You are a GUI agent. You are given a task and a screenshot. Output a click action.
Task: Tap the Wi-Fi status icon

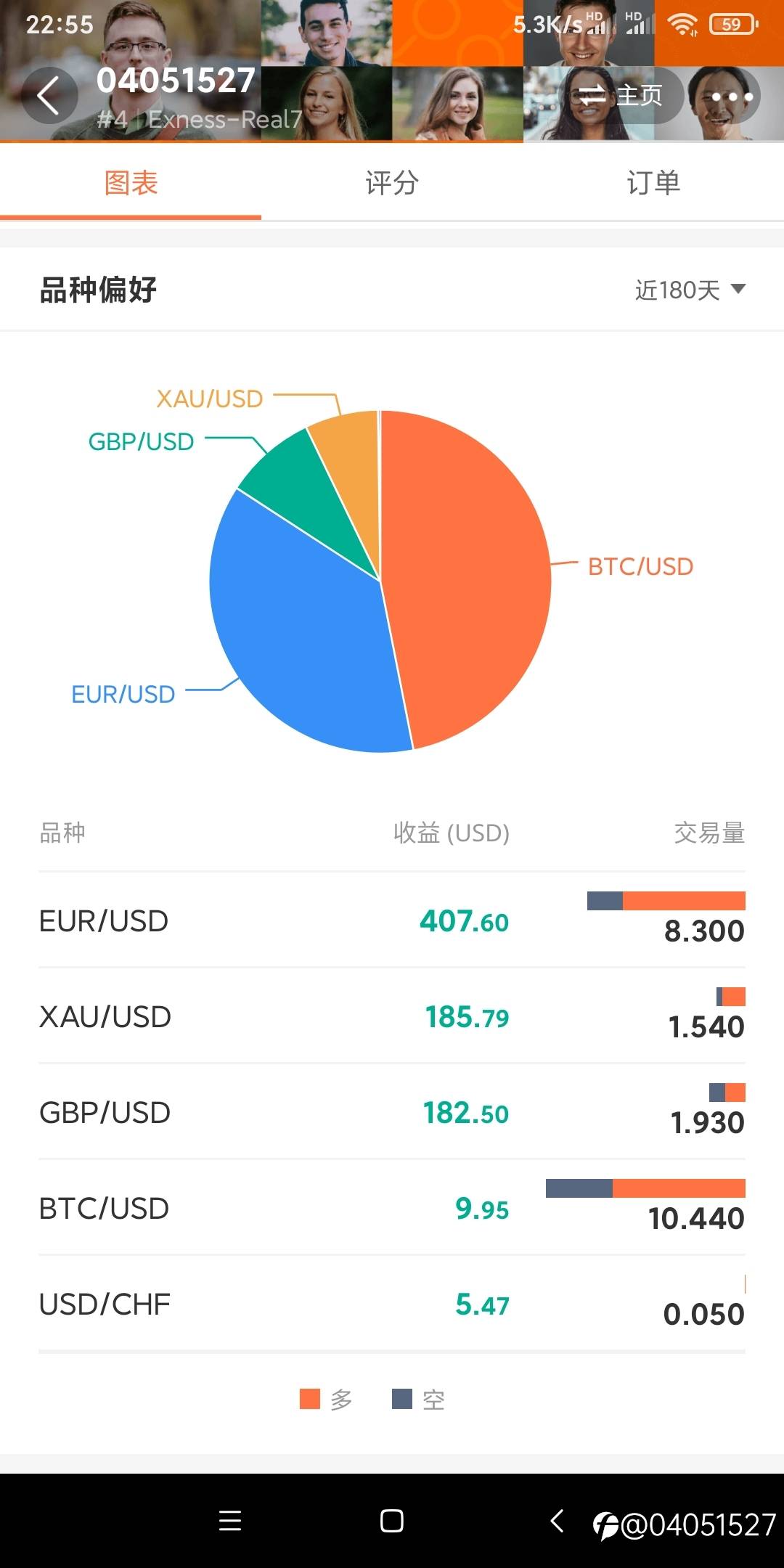(682, 25)
